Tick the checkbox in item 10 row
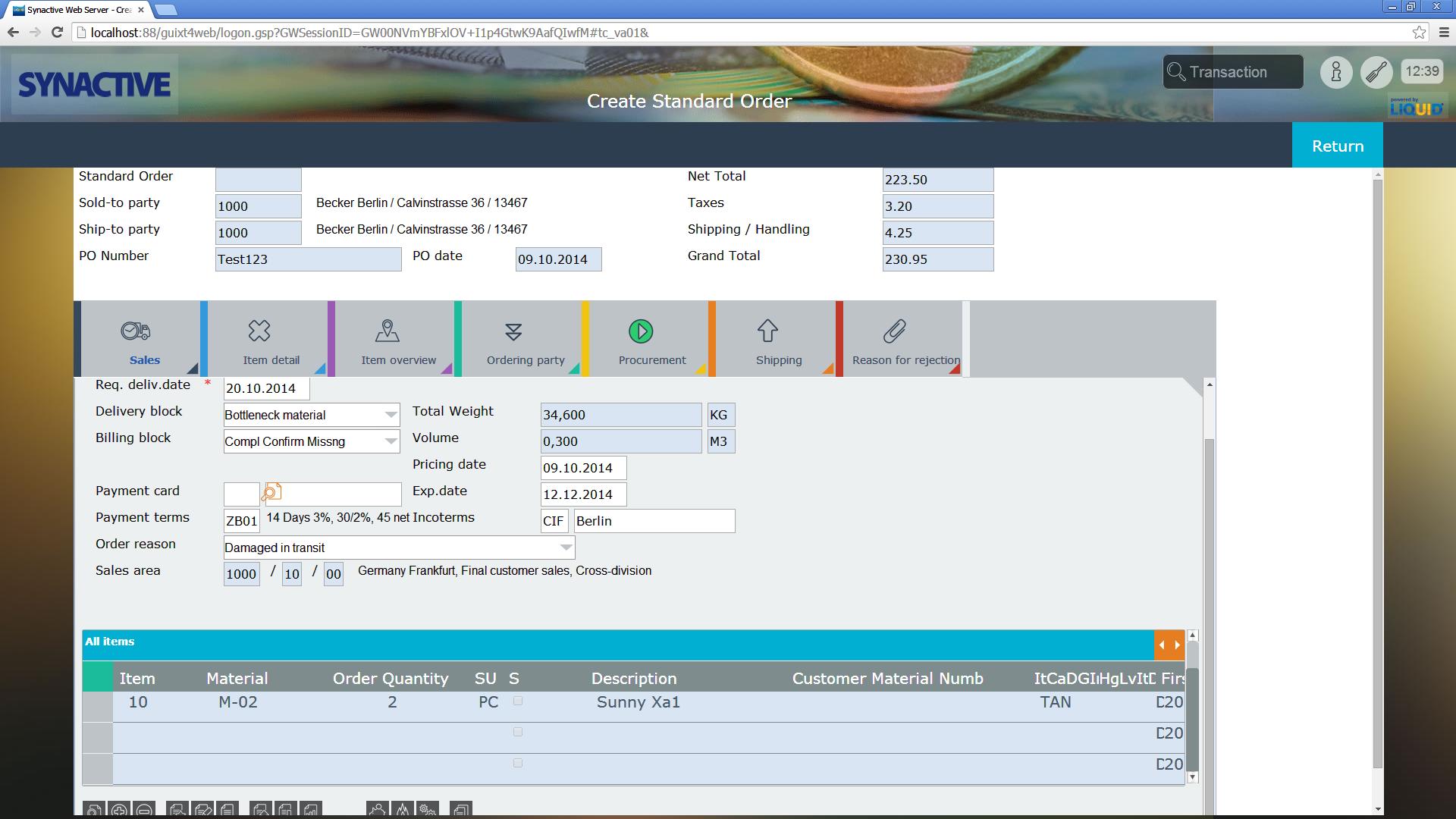Screen dimensions: 1456x819 tap(518, 701)
